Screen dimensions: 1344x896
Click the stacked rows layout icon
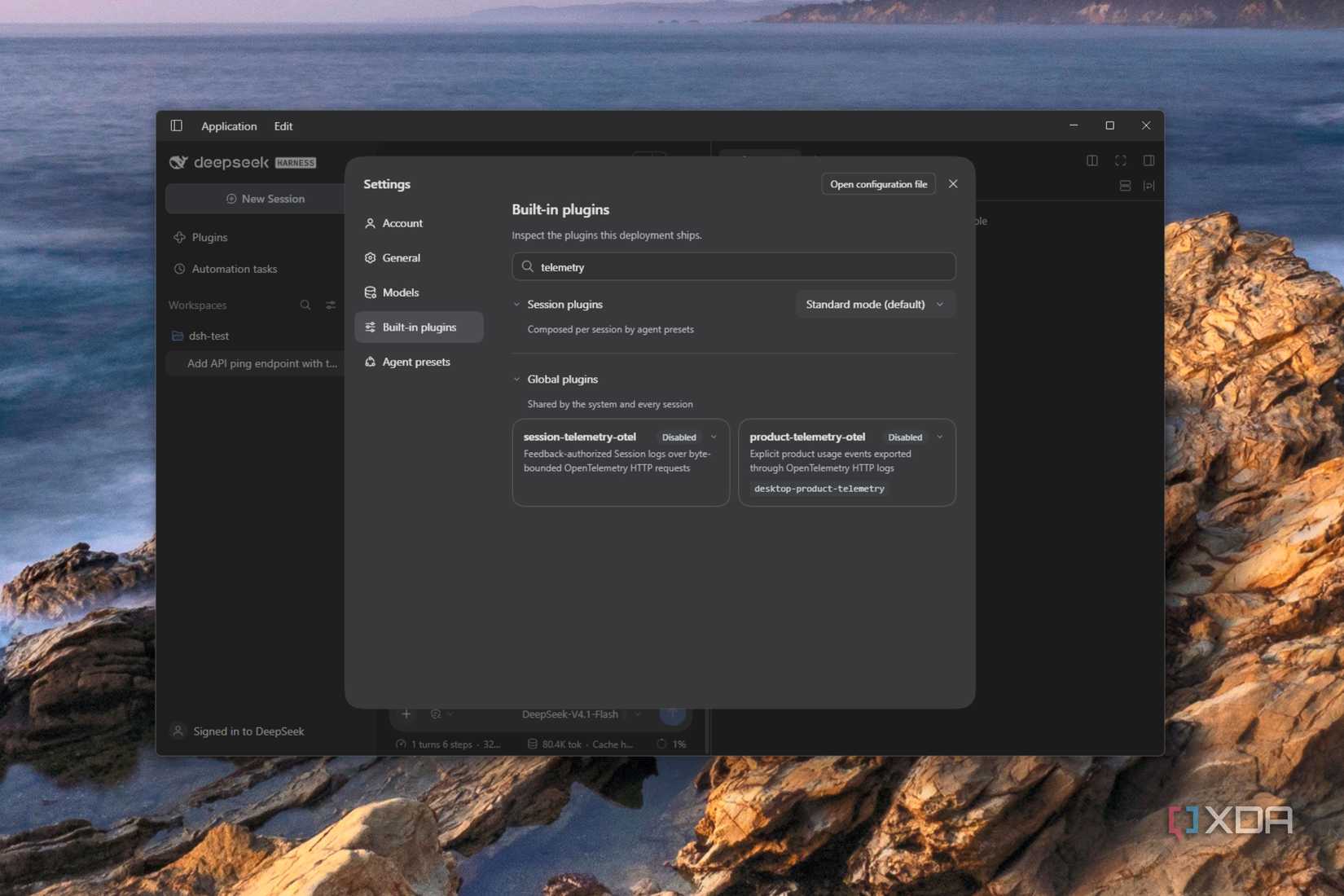(x=1125, y=186)
